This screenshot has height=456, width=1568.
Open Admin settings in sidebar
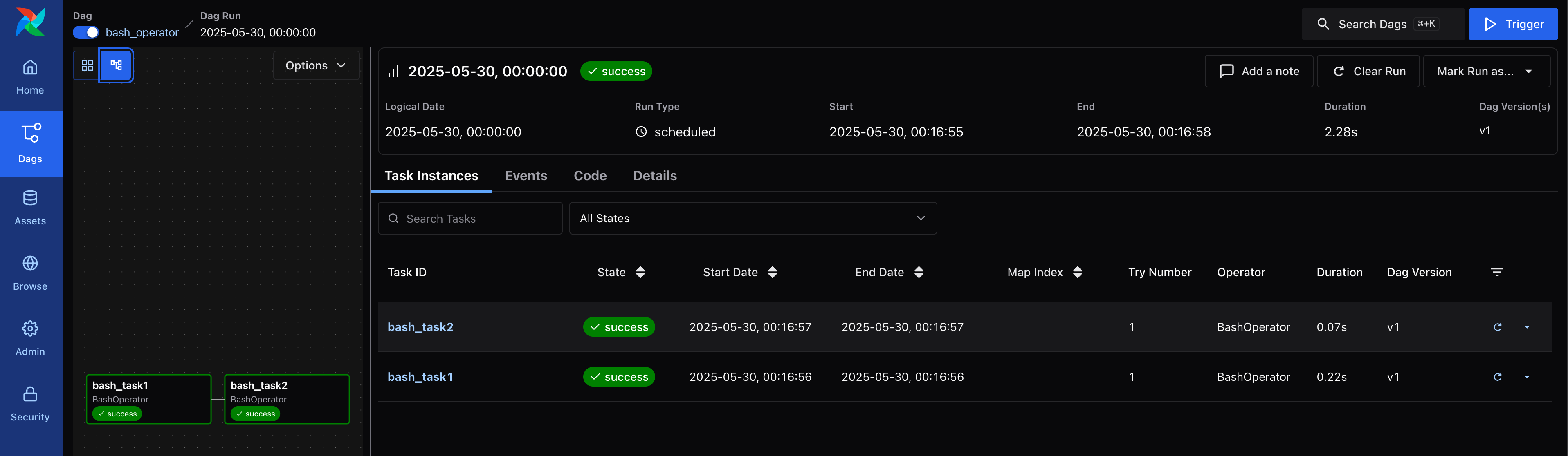click(x=30, y=338)
